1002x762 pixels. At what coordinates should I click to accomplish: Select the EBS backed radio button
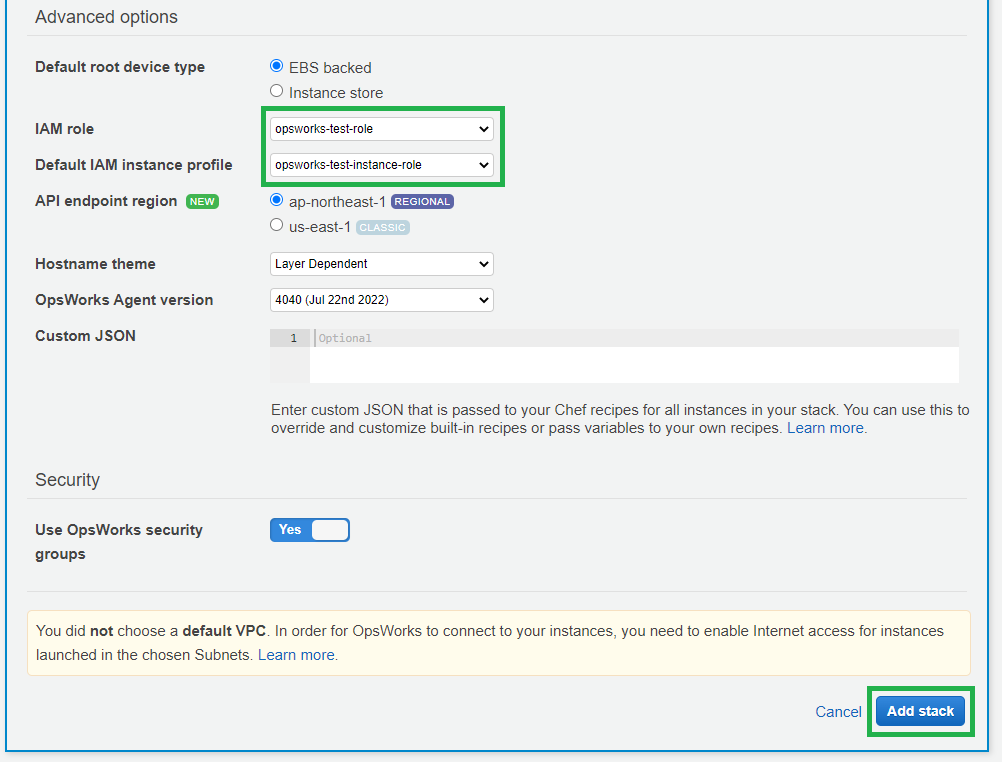(x=277, y=67)
